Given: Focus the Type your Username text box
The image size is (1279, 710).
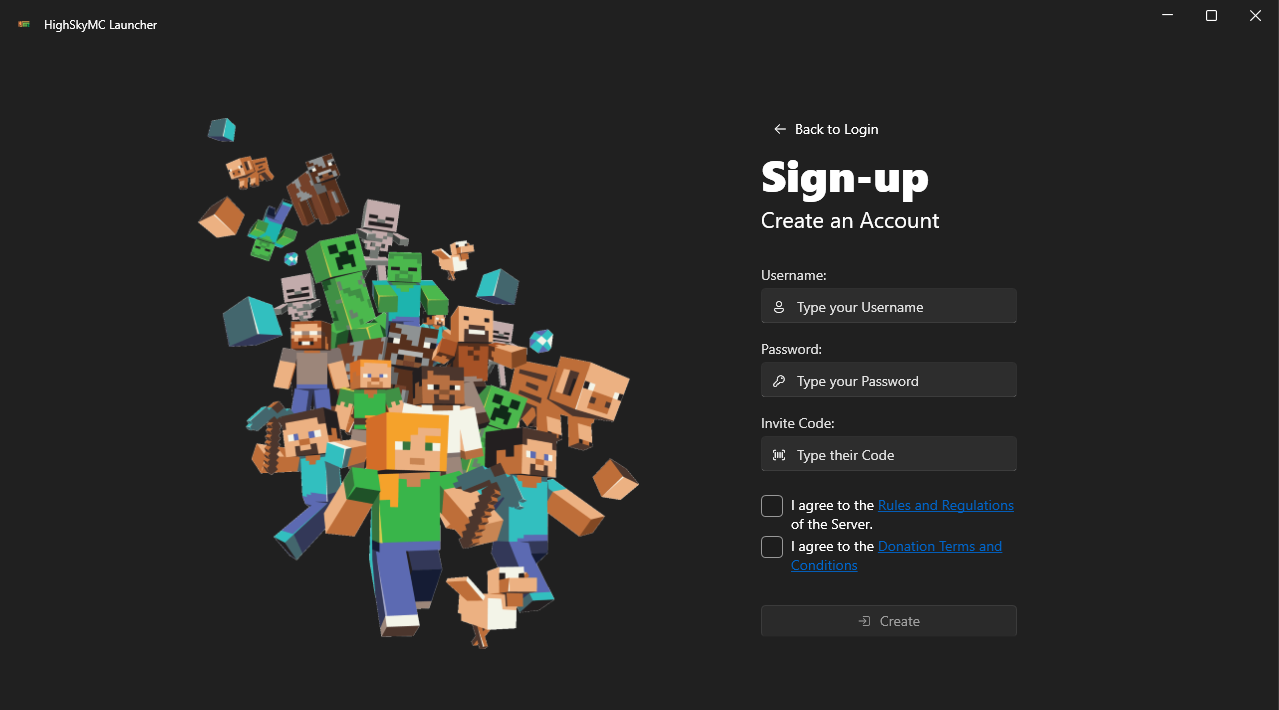Looking at the screenshot, I should 900,307.
